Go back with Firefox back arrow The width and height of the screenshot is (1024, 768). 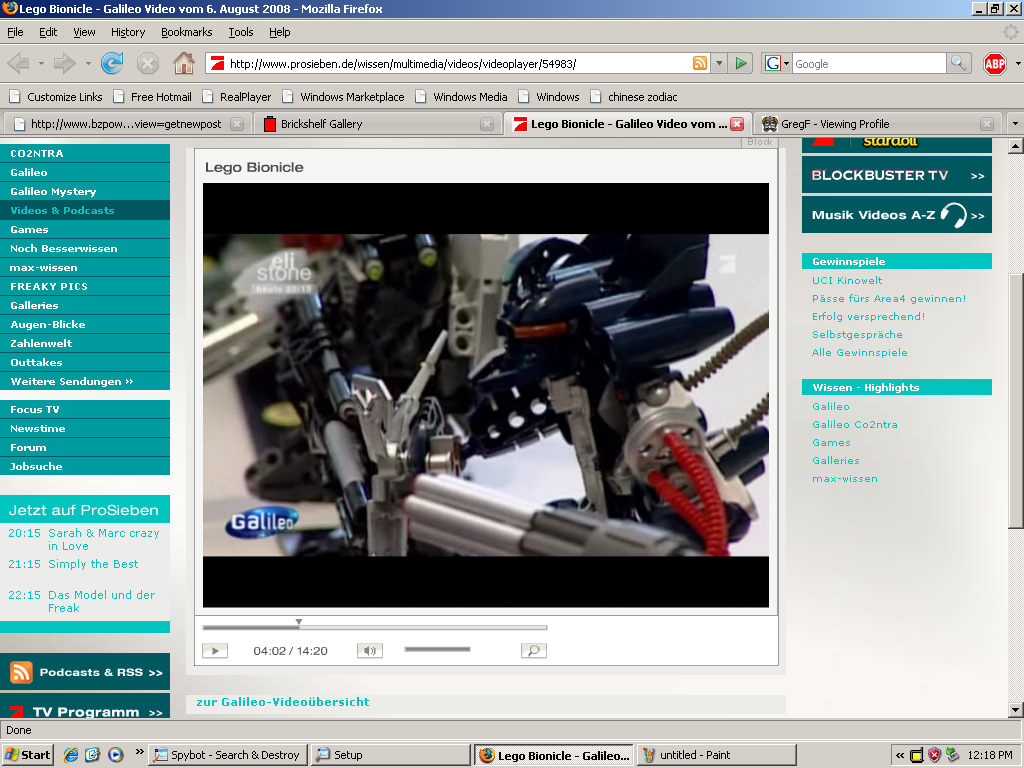[18, 63]
